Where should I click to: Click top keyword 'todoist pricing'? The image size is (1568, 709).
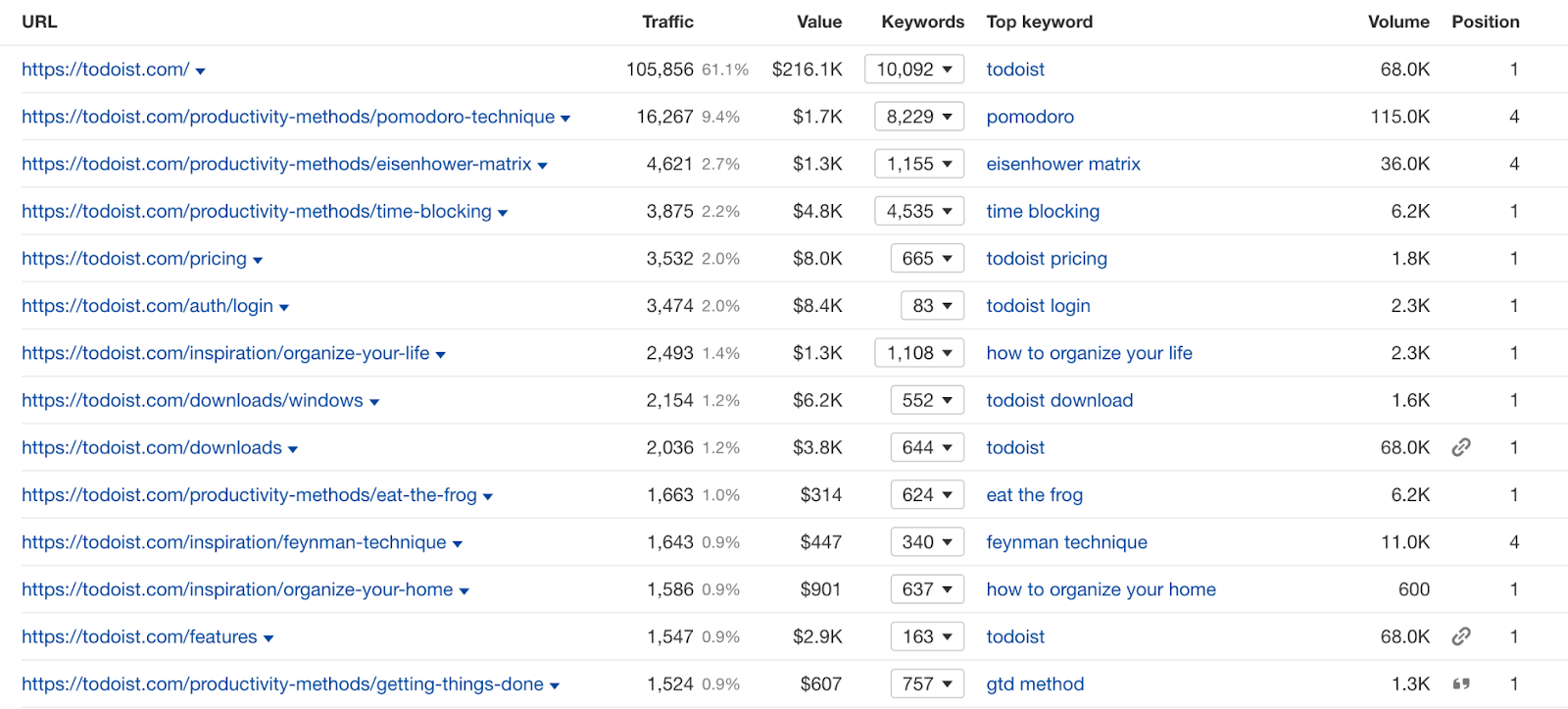point(1047,258)
